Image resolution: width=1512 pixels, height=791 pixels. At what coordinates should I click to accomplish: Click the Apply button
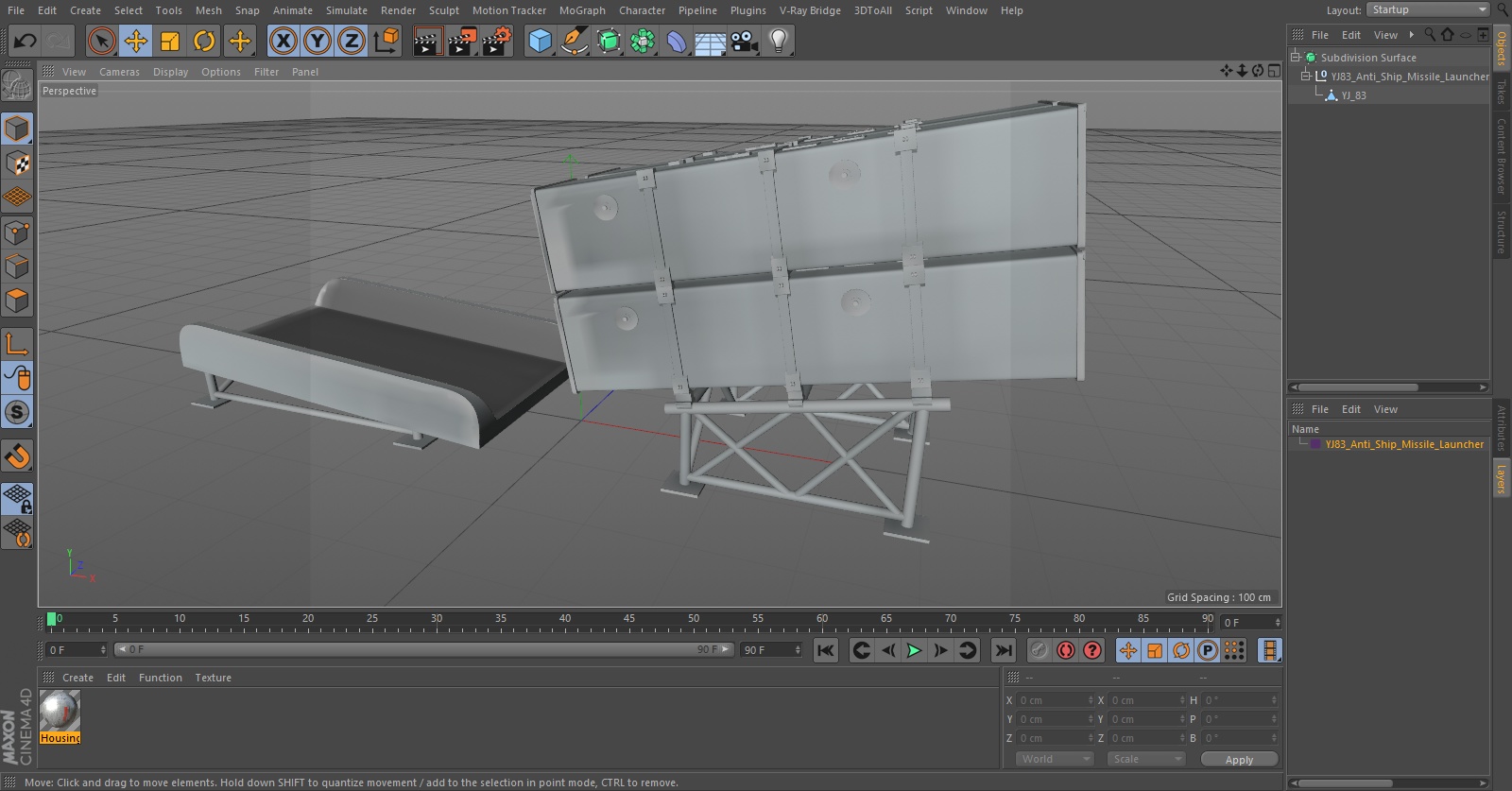(1239, 759)
